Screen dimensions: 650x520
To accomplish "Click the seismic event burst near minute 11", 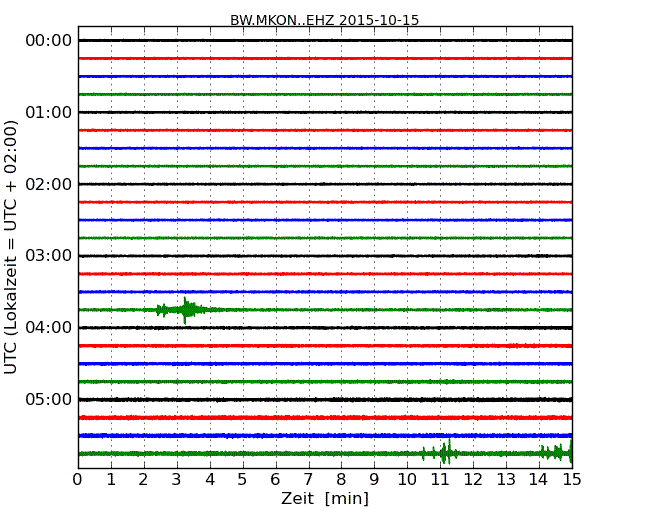I will click(x=441, y=452).
